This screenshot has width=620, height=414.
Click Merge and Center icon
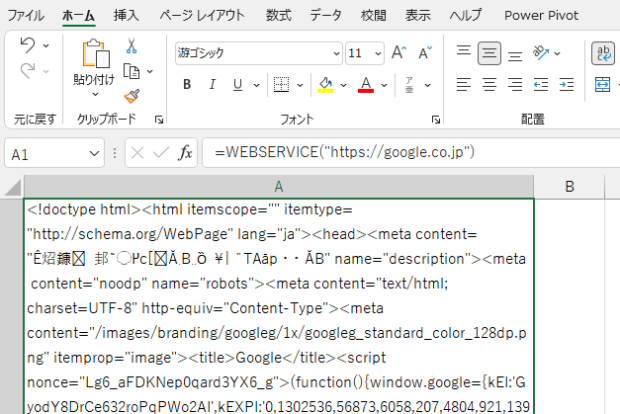603,85
